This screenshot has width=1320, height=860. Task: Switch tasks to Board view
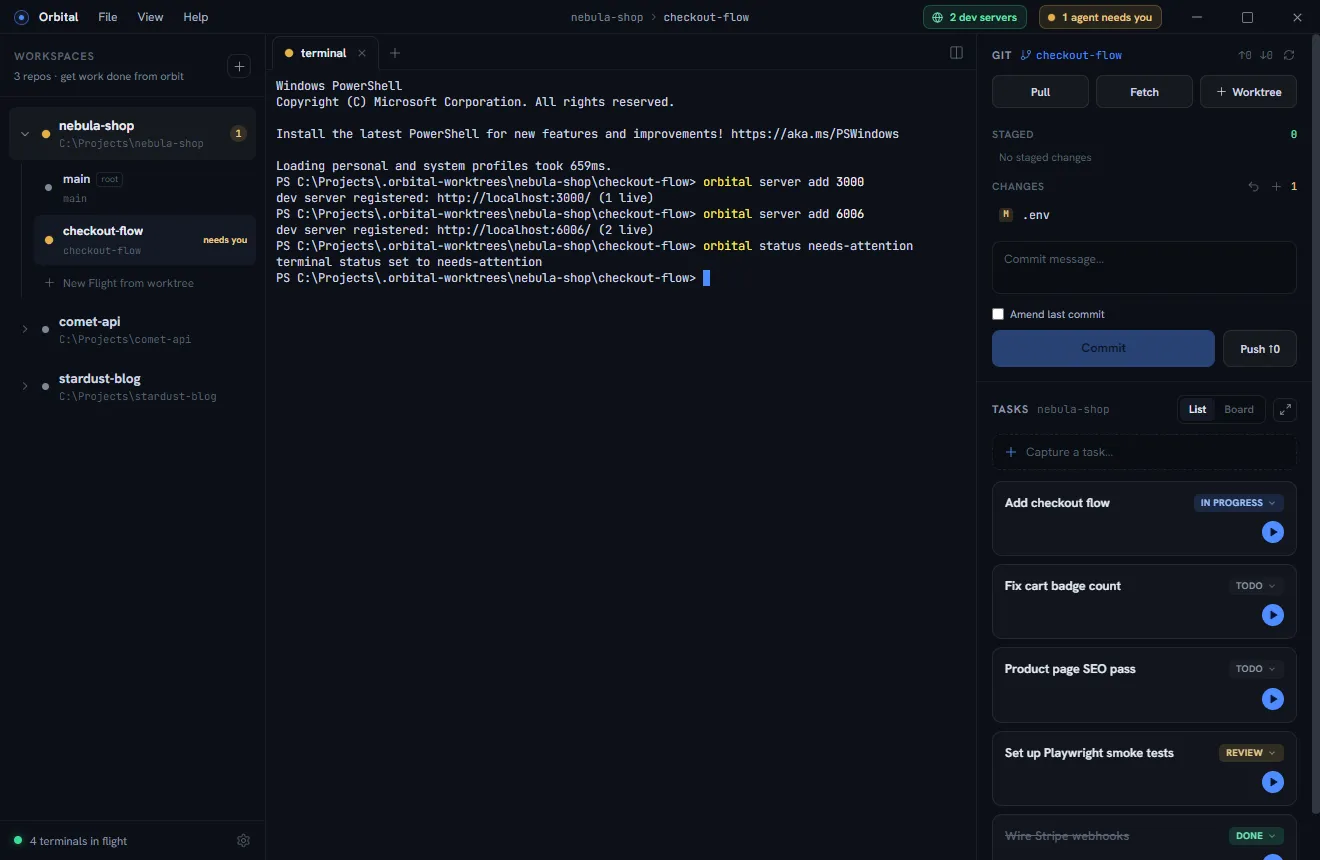pos(1239,409)
